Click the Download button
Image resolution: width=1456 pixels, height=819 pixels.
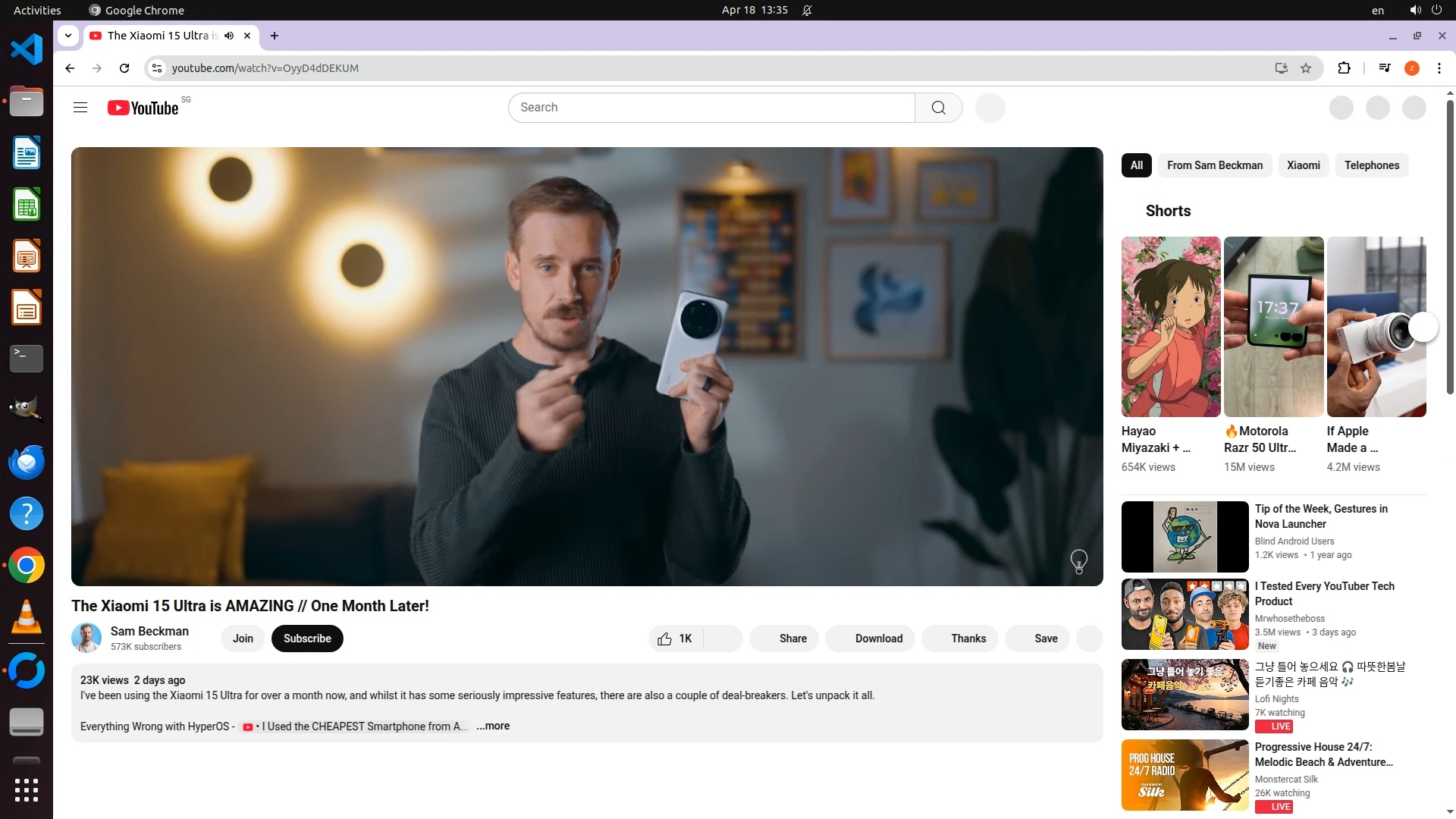[x=871, y=639]
